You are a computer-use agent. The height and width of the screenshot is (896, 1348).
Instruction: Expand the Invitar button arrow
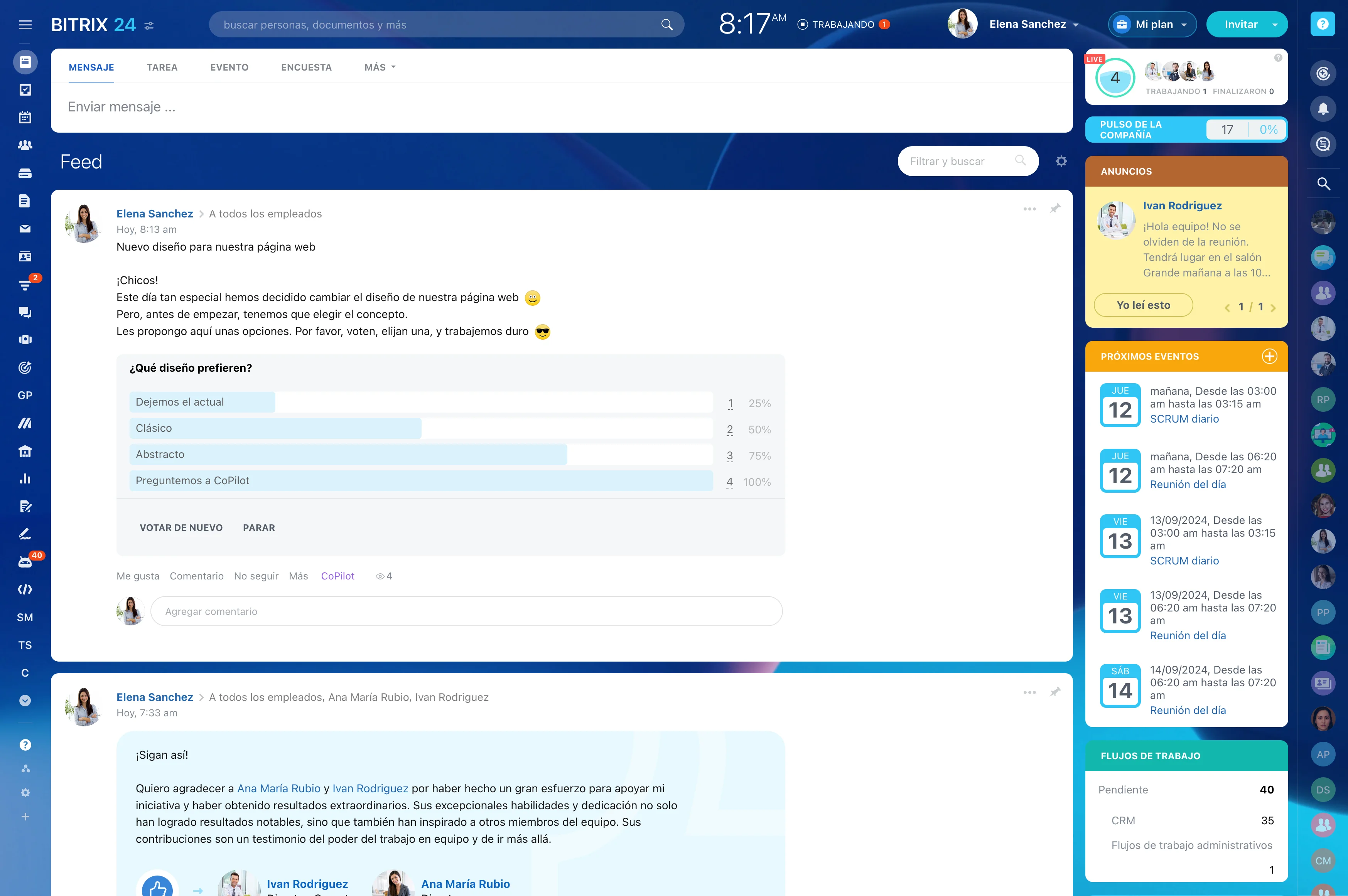[x=1275, y=25]
